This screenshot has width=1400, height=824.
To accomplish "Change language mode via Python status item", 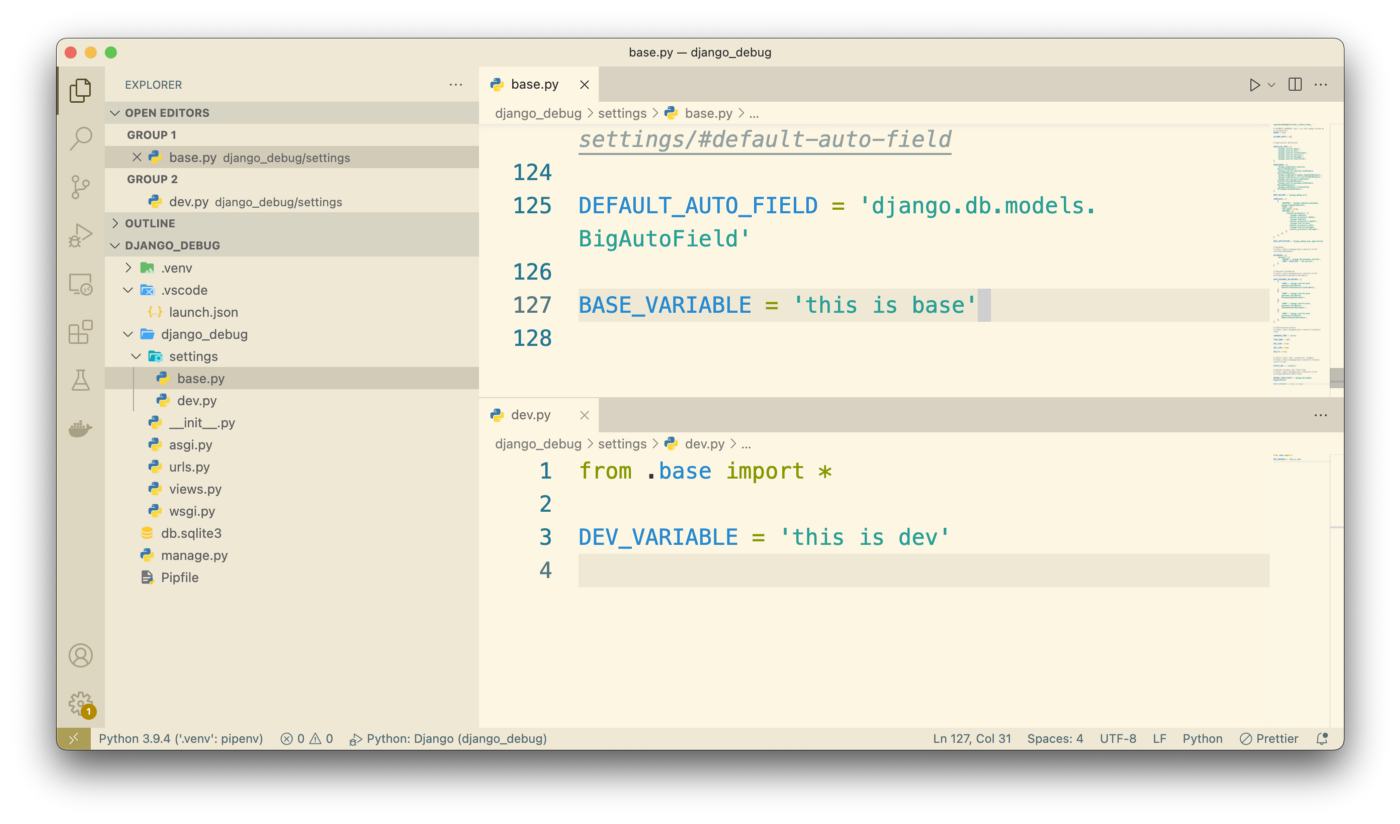I will (1202, 739).
